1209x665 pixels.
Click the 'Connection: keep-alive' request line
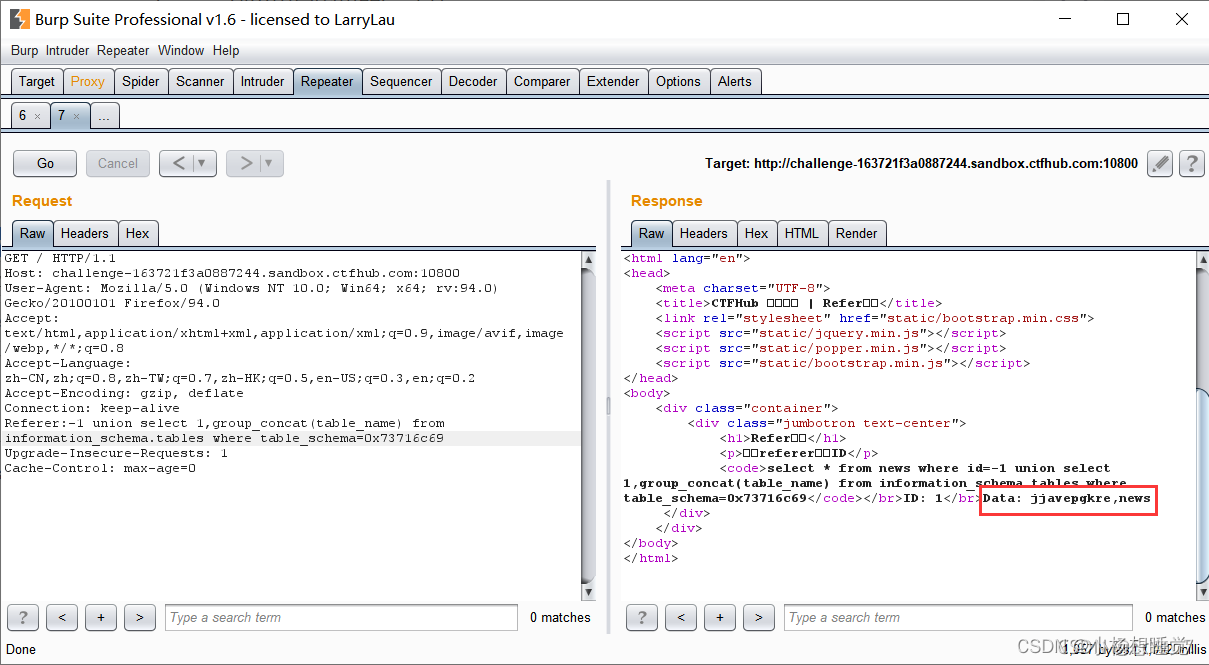coord(92,408)
